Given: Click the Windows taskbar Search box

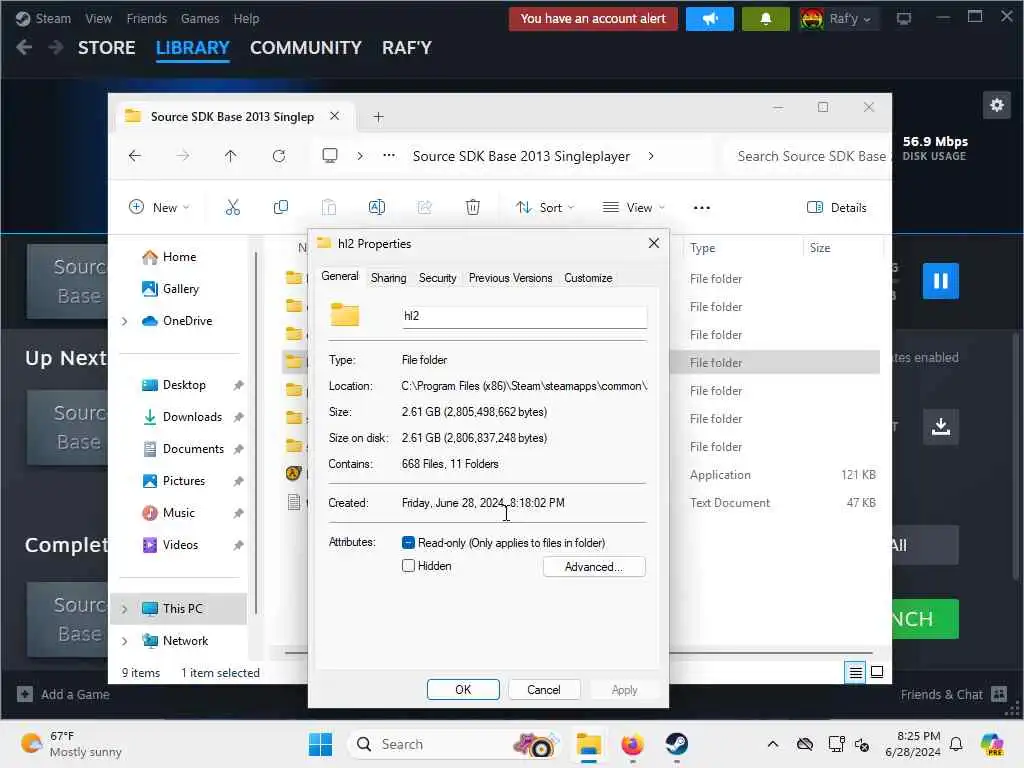Looking at the screenshot, I should 455,744.
